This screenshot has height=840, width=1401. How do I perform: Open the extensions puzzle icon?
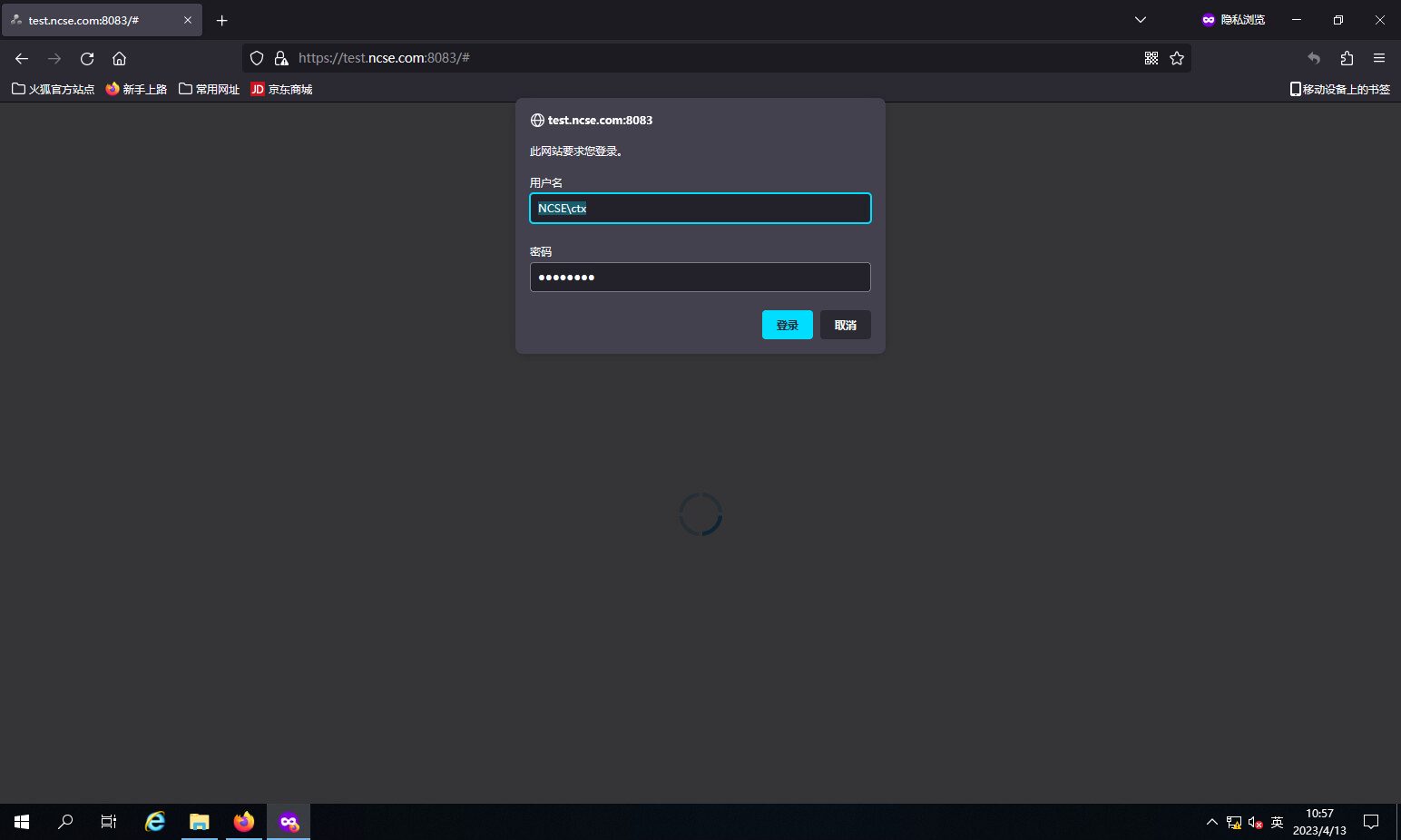1347,58
